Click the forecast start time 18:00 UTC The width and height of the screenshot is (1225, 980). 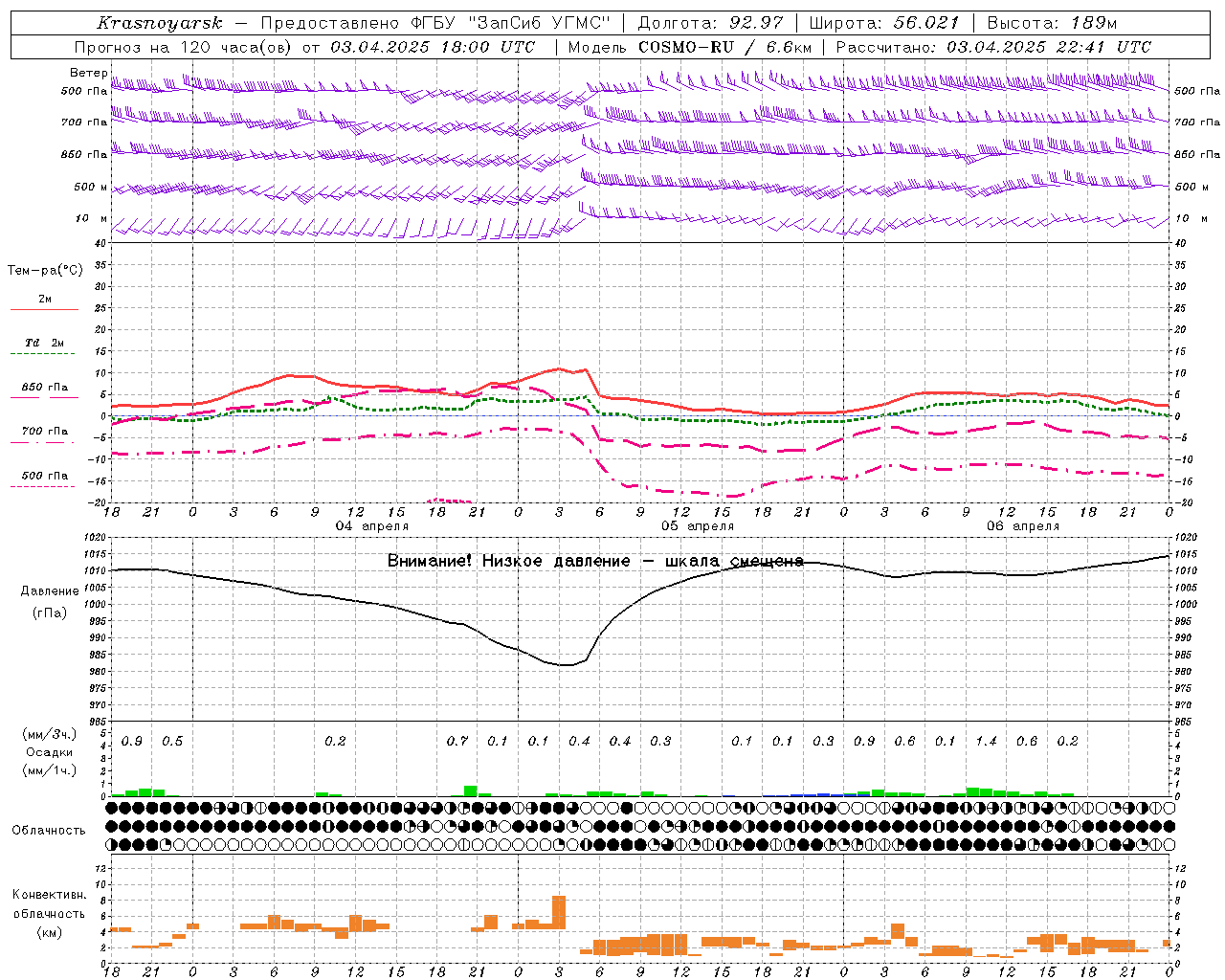pyautogui.click(x=488, y=47)
